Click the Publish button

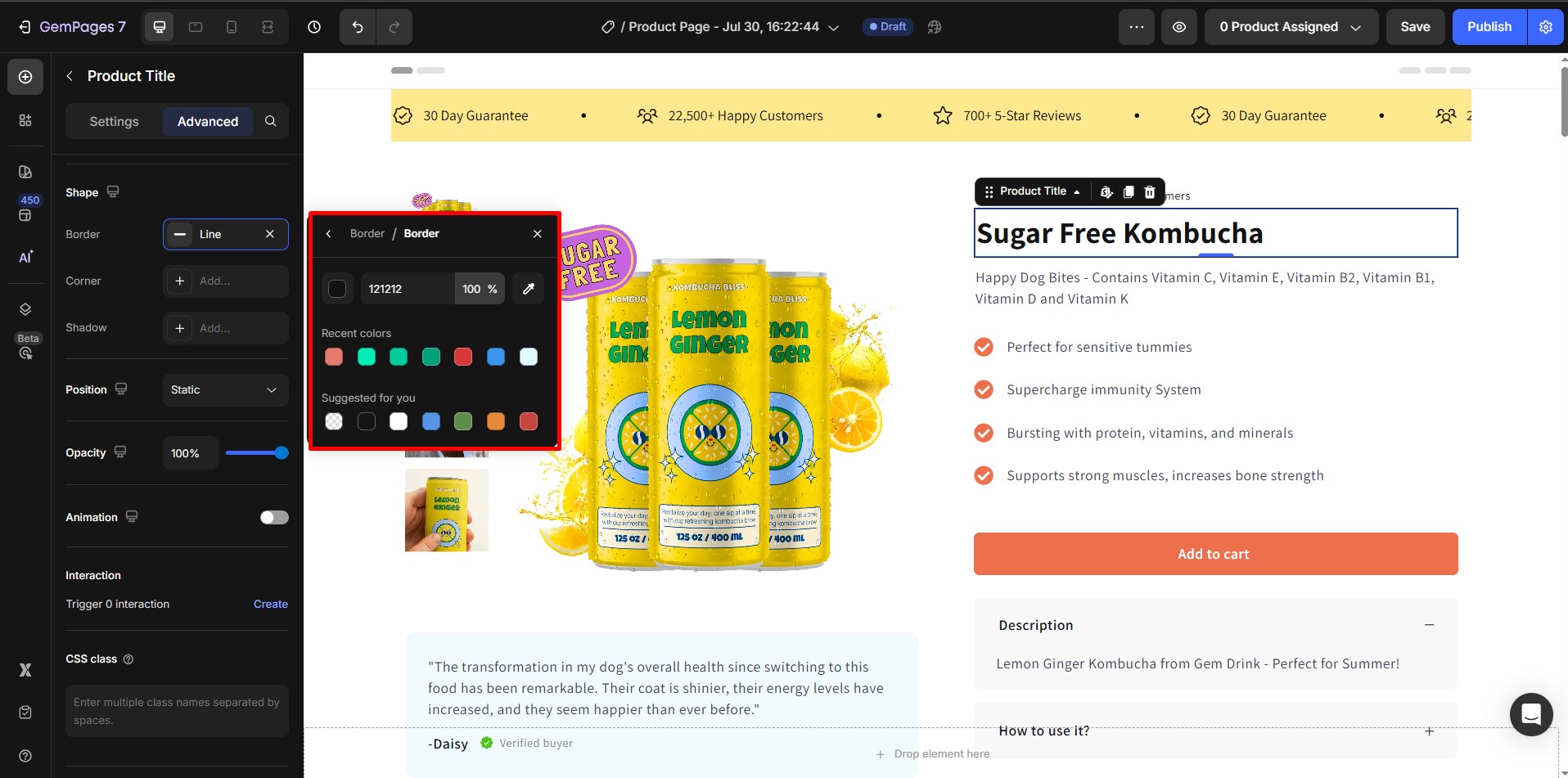coord(1489,27)
